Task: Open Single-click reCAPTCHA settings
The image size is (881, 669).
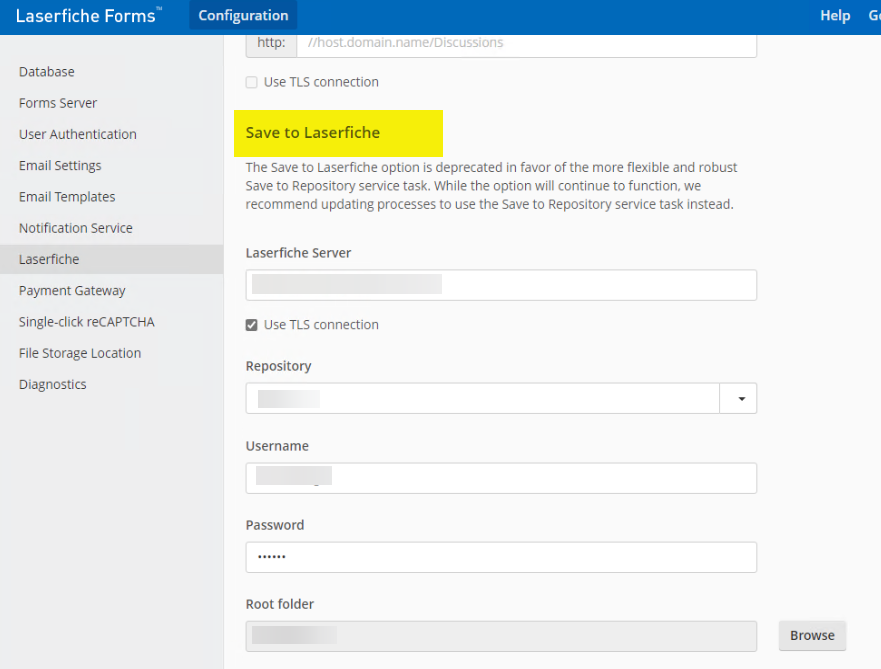Action: coord(87,322)
